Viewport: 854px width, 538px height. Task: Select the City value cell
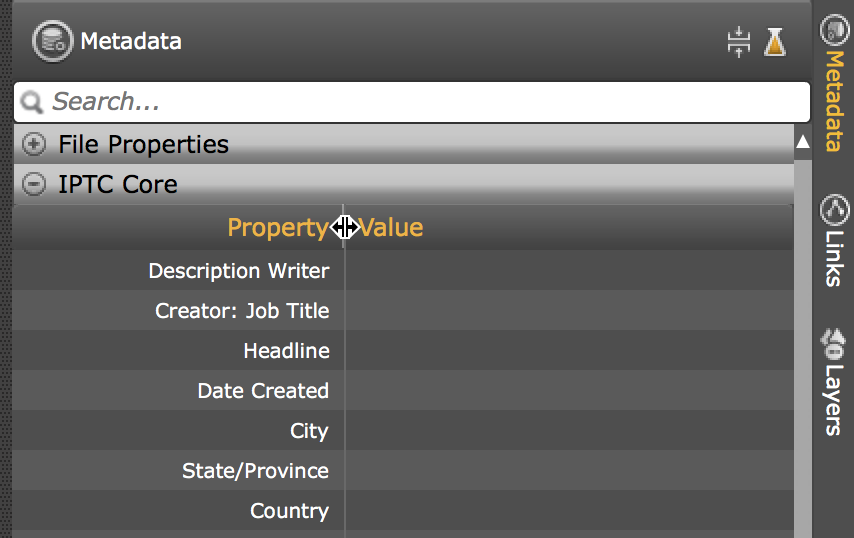[x=568, y=431]
